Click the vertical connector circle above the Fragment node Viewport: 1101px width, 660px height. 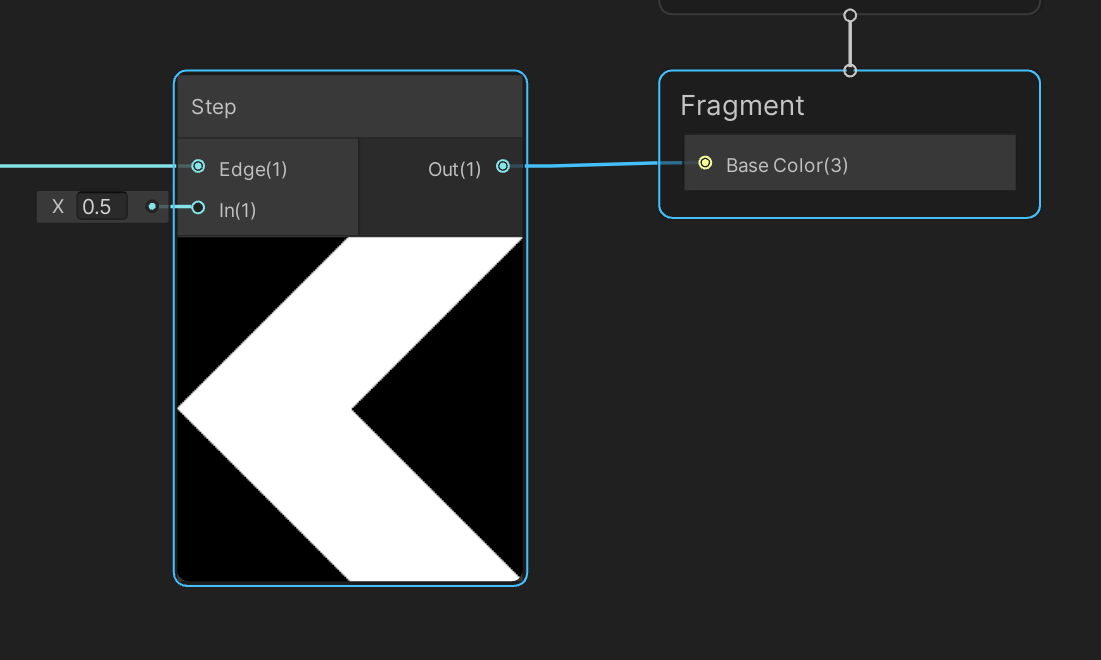849,71
